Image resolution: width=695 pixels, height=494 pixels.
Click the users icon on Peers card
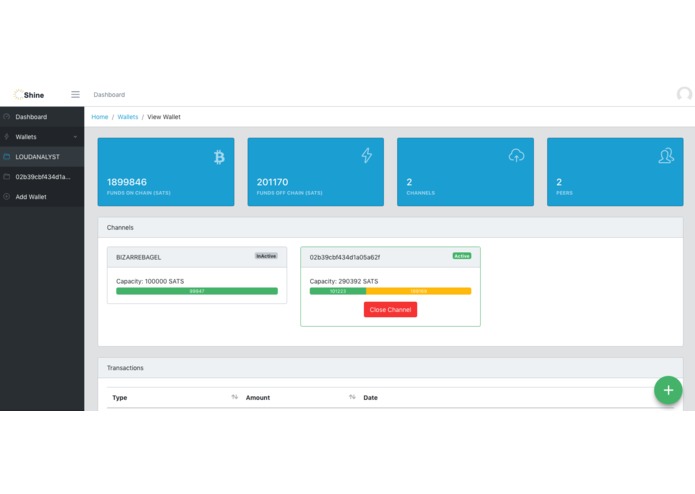[666, 156]
